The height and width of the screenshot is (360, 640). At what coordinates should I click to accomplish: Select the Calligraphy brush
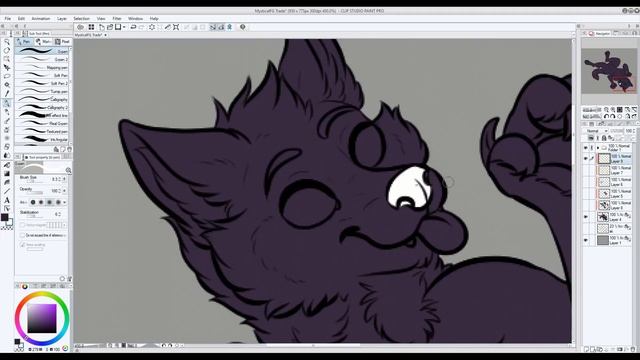coord(42,100)
